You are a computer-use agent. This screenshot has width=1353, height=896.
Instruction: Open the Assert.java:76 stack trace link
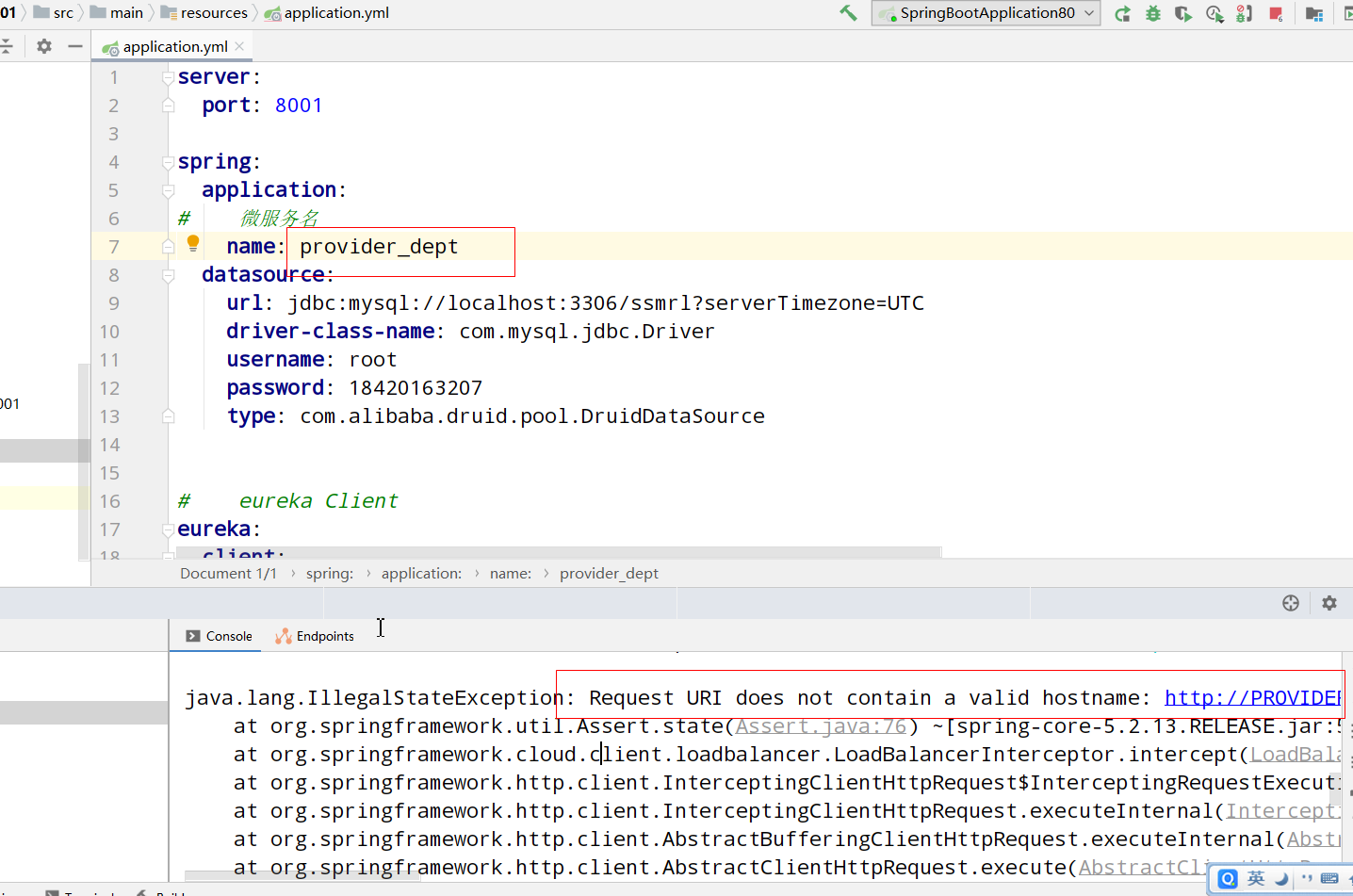click(x=821, y=726)
